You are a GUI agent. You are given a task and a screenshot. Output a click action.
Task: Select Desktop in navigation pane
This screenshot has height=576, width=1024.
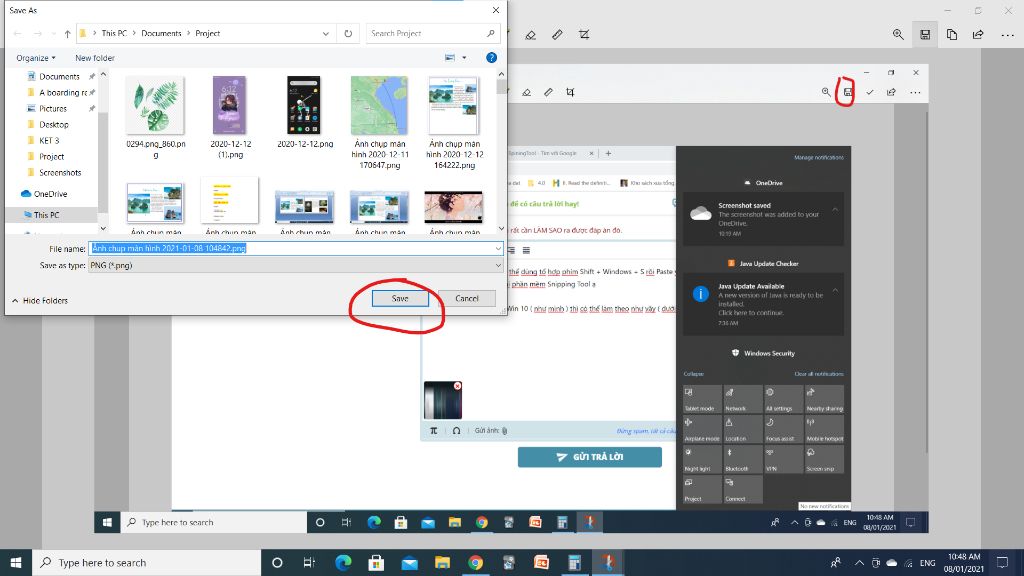54,124
